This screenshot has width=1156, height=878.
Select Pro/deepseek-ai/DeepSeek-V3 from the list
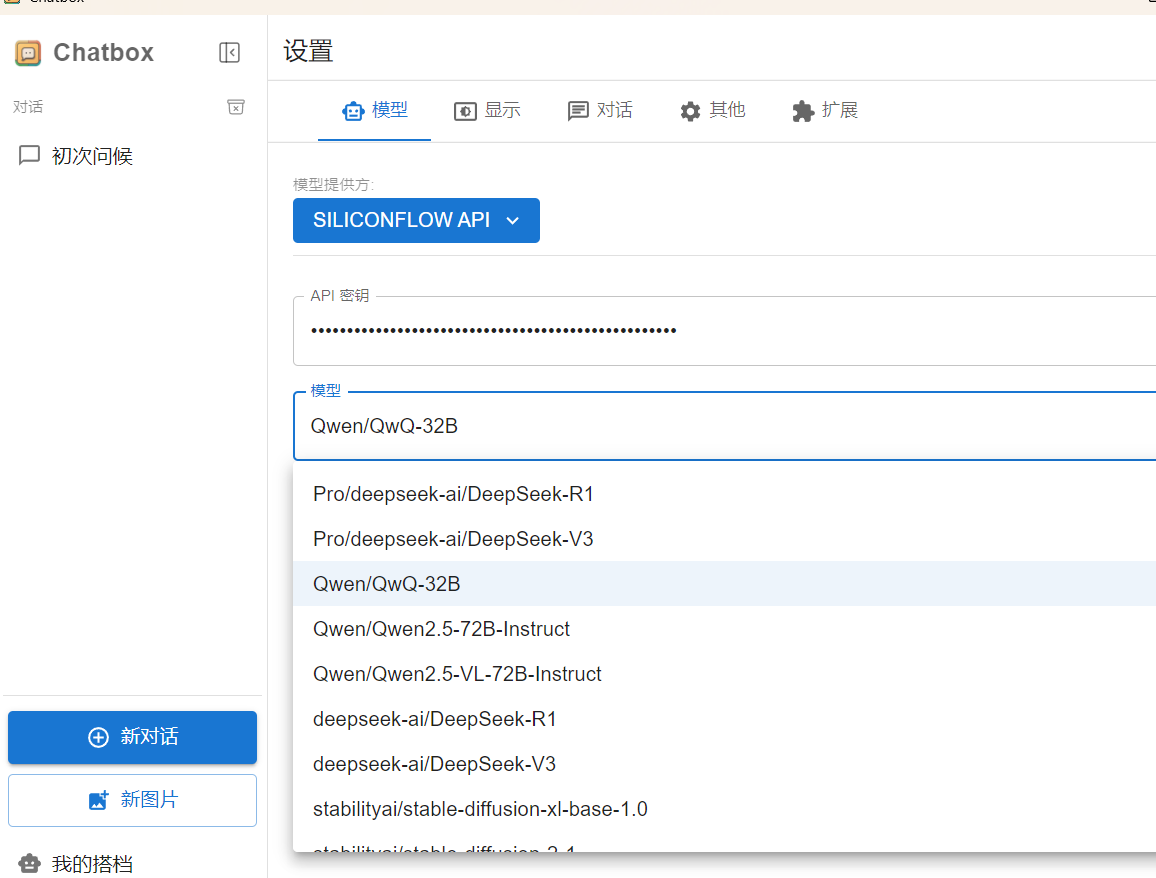pos(725,539)
